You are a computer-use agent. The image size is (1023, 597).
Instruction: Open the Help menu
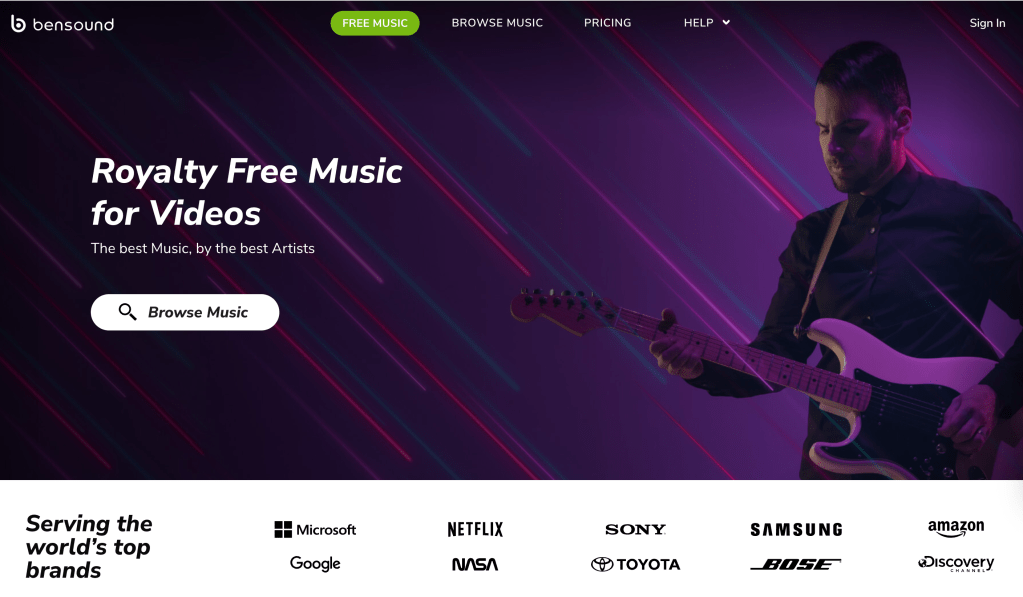(x=698, y=23)
